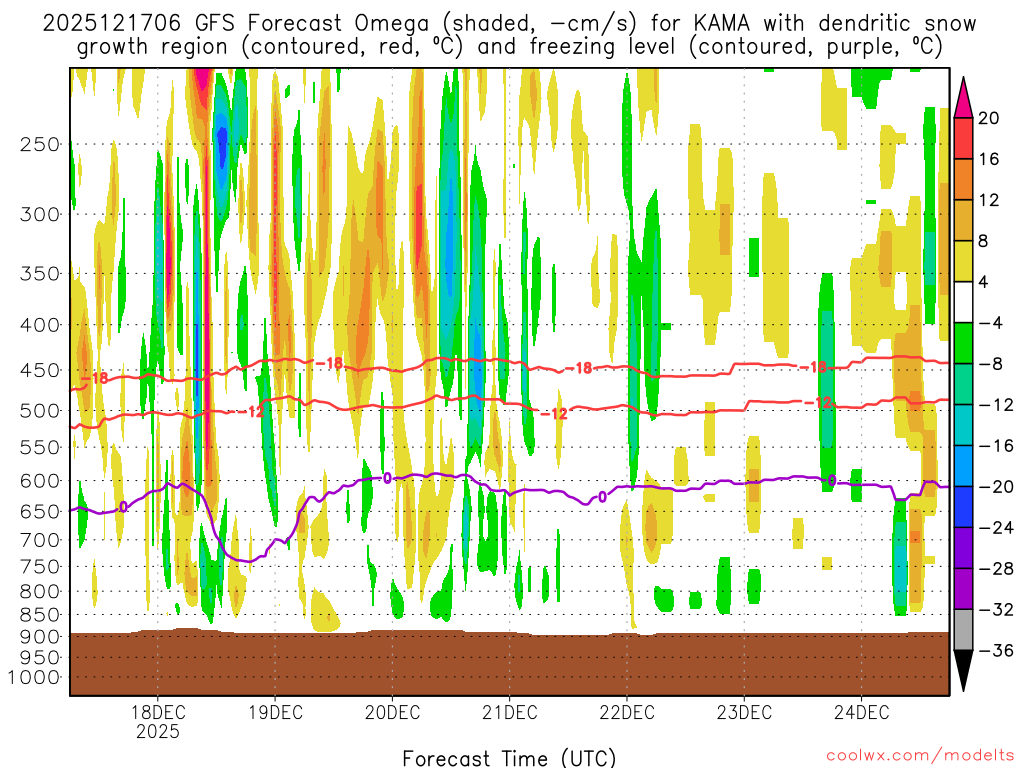Click the 500 pressure level label
Image resolution: width=1024 pixels, height=768 pixels.
(x=40, y=411)
